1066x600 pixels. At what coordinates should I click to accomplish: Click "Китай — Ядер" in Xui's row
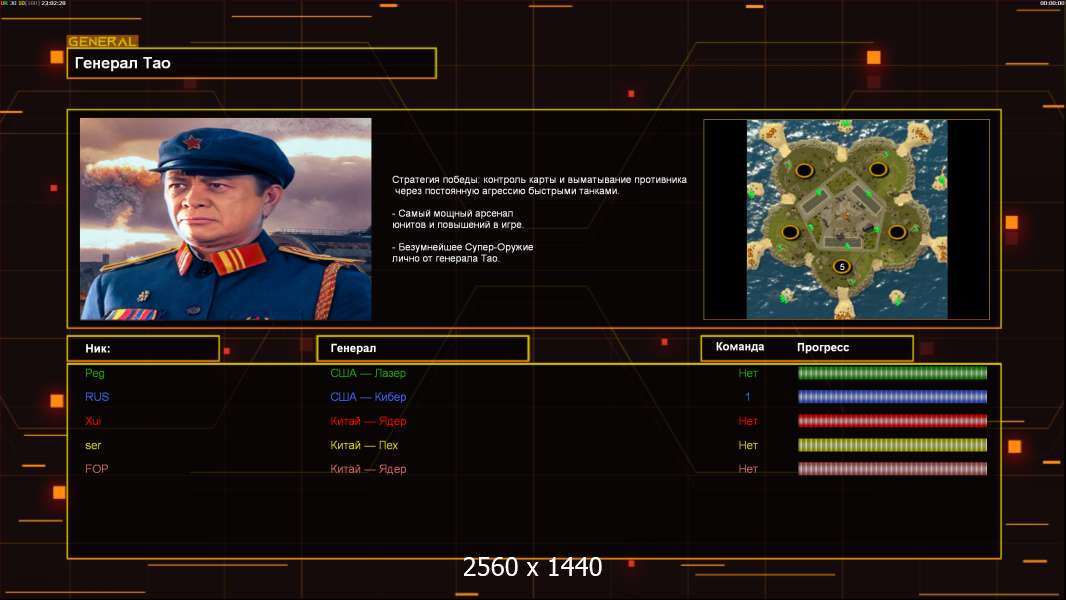(x=368, y=421)
